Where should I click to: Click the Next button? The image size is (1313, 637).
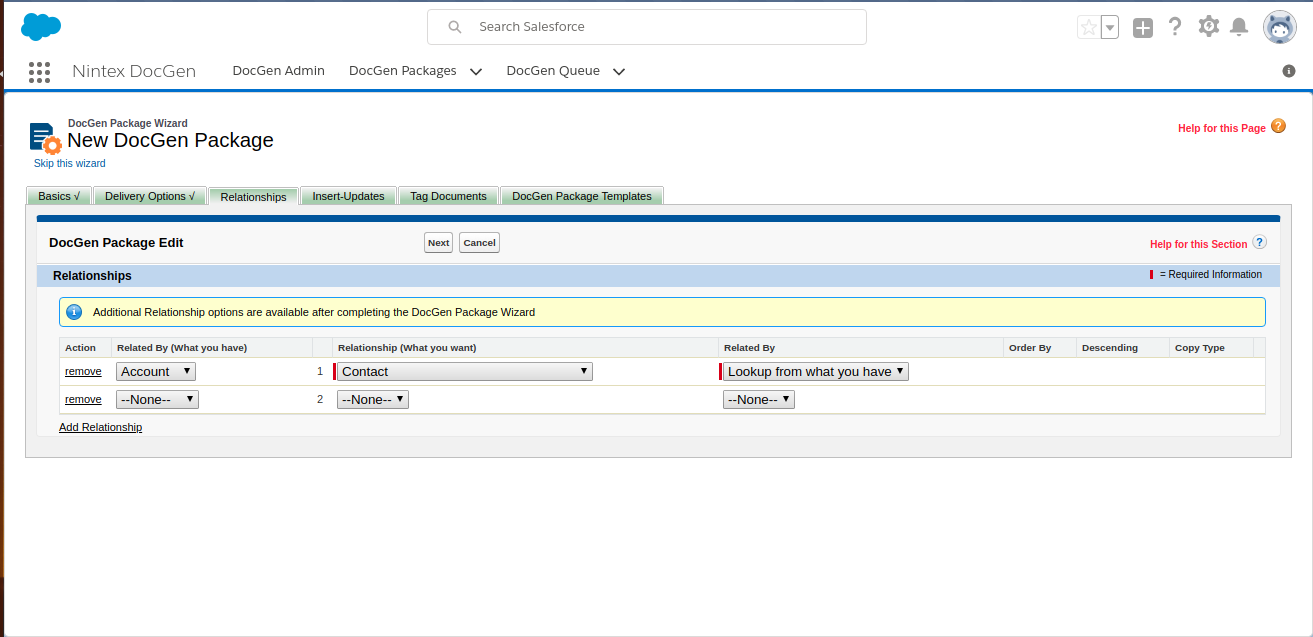coord(438,243)
